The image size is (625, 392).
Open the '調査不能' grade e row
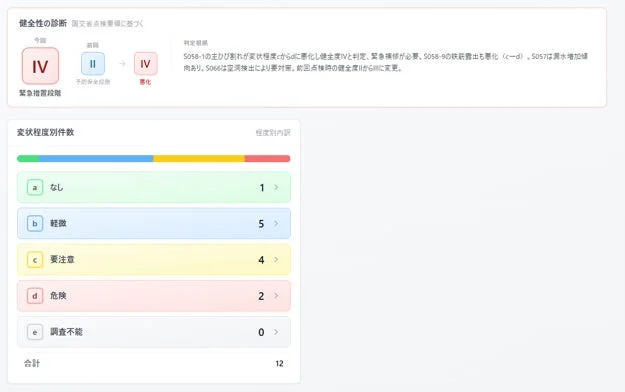coord(154,332)
